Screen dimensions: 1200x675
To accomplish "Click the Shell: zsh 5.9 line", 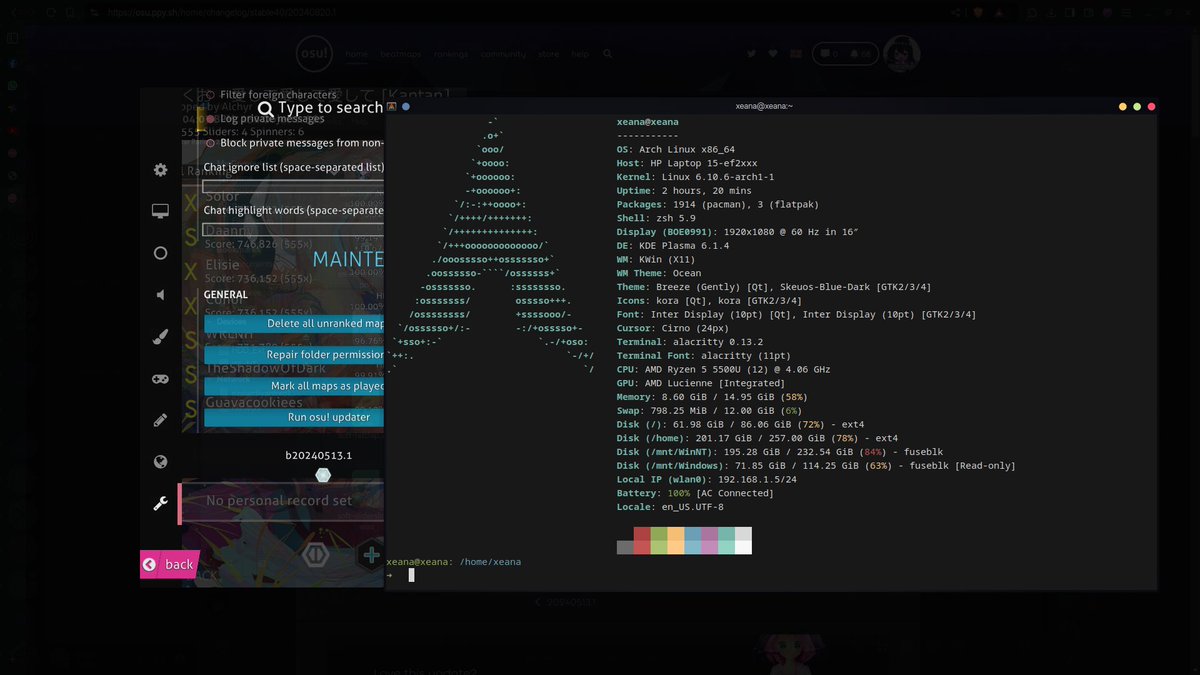I will [658, 218].
